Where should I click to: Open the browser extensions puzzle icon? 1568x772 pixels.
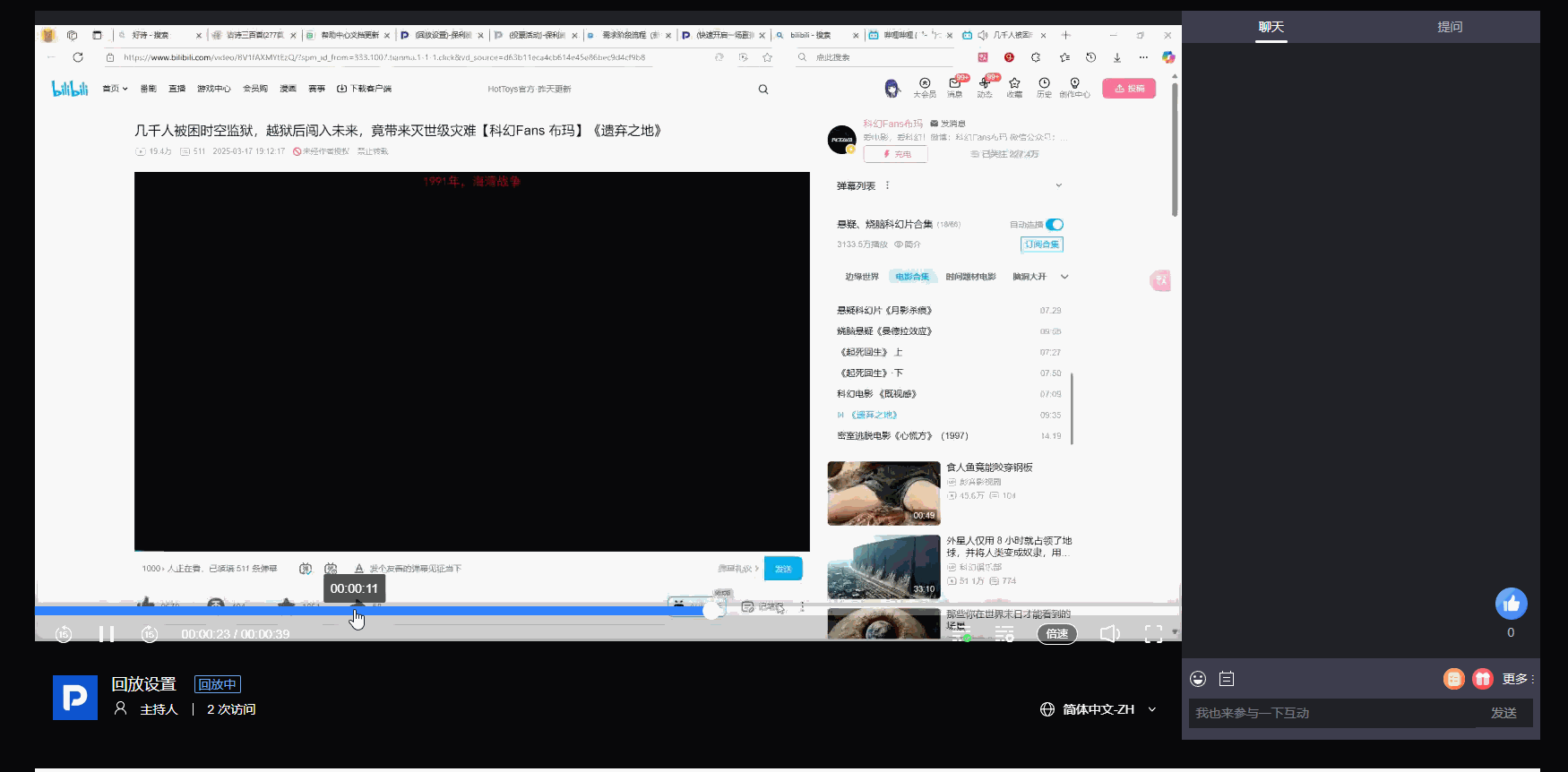[1036, 57]
